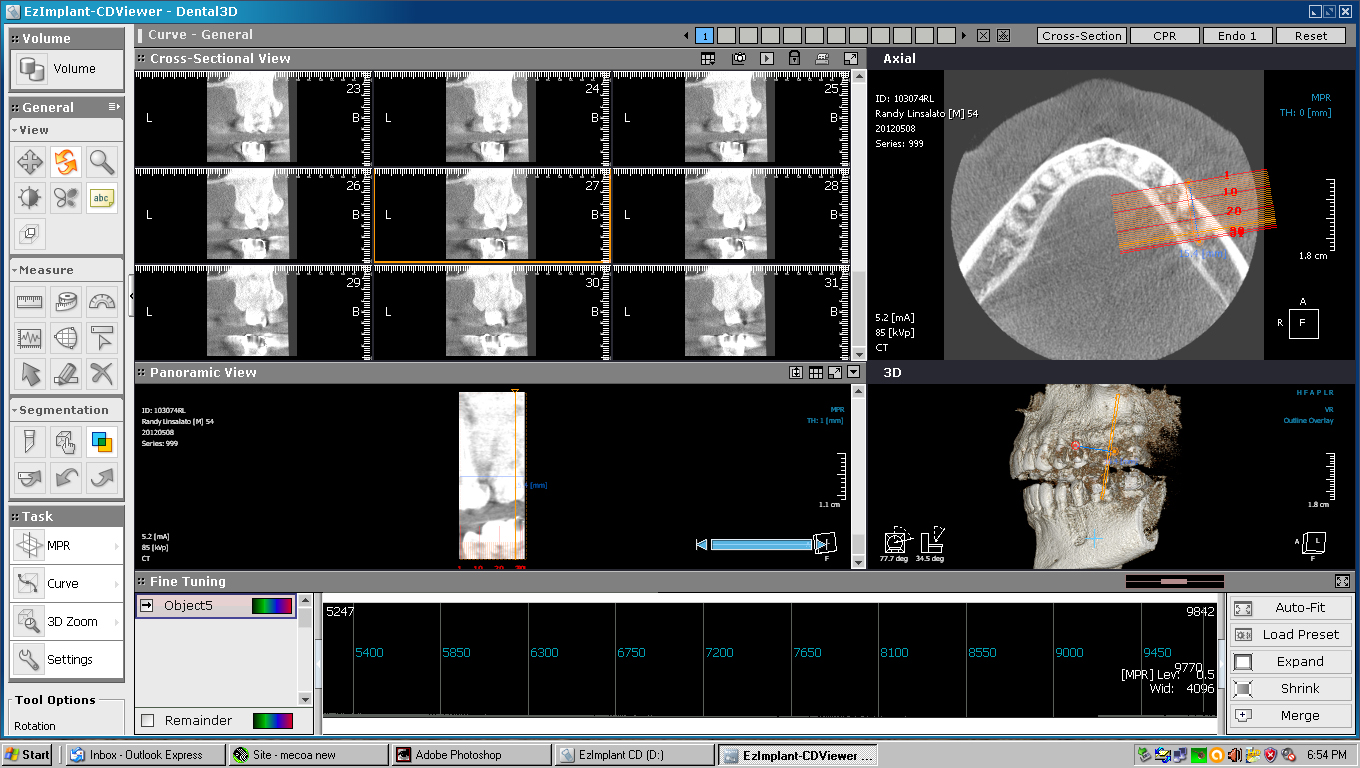Select the Pan (four-arrow) tool
The width and height of the screenshot is (1360, 768).
30,162
